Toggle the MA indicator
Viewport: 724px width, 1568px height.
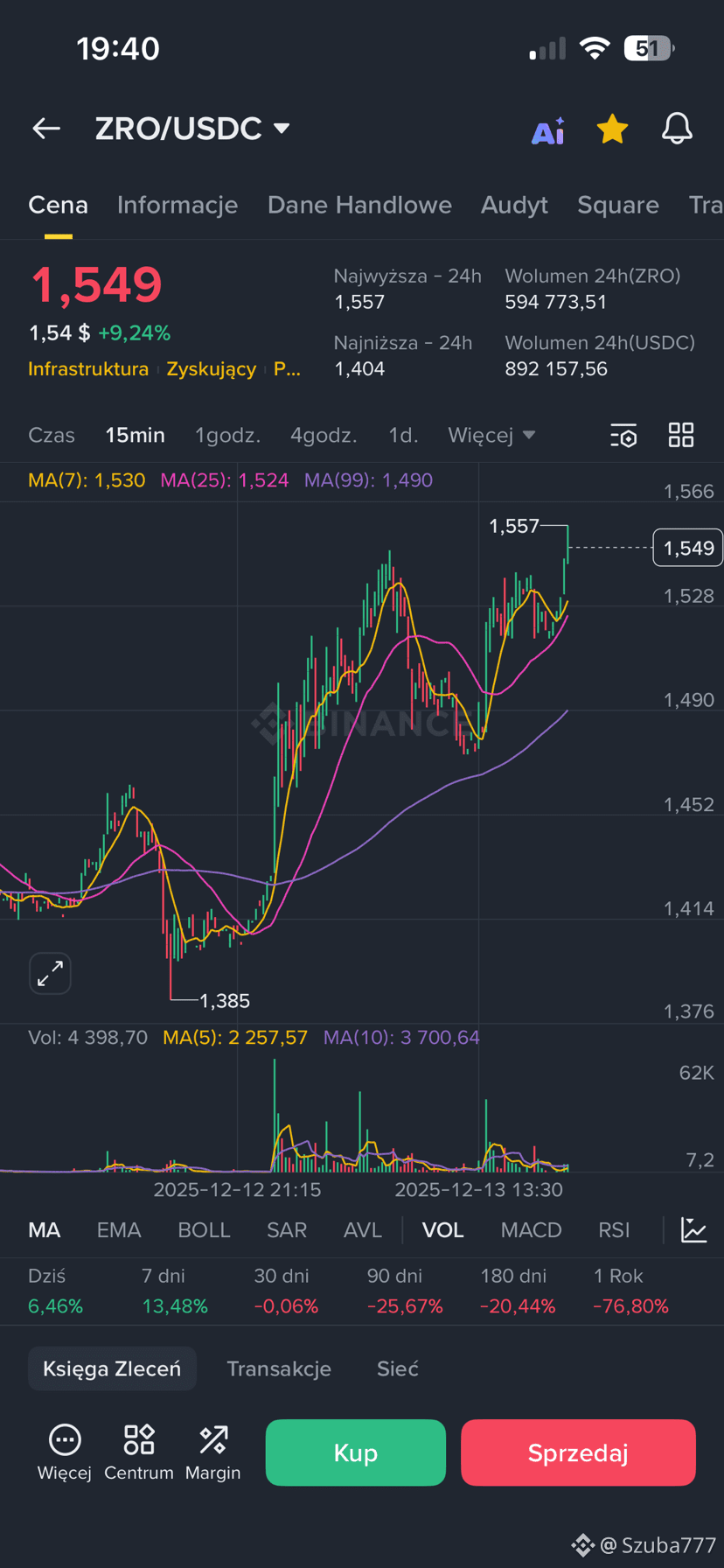point(45,1229)
